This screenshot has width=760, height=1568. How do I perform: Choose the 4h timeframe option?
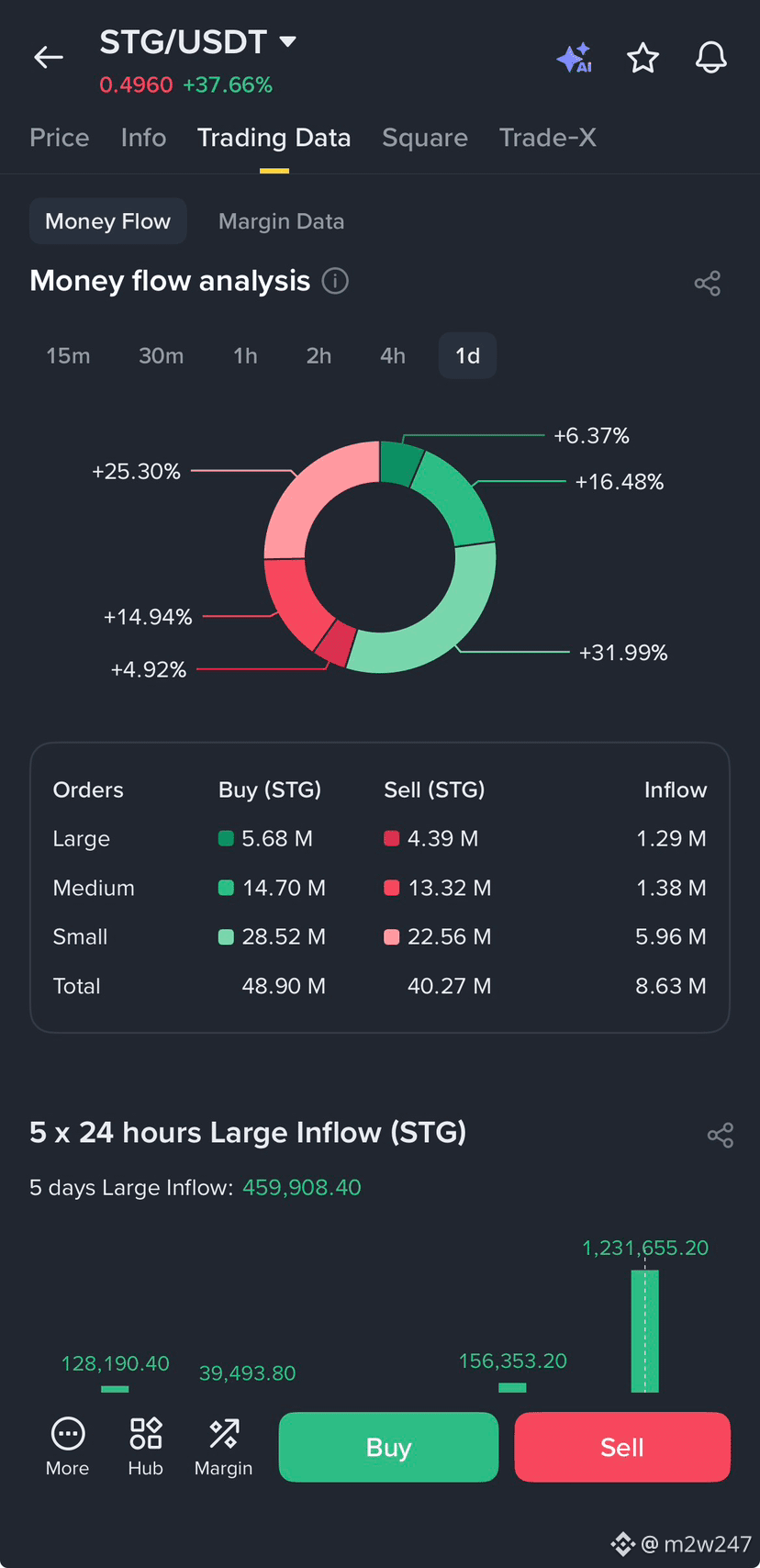392,355
